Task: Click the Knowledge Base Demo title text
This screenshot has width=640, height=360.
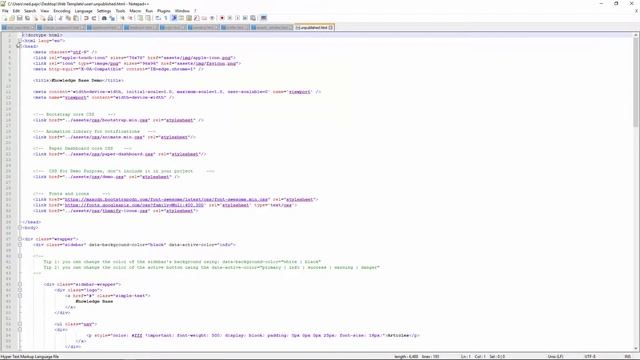Action: tap(77, 81)
